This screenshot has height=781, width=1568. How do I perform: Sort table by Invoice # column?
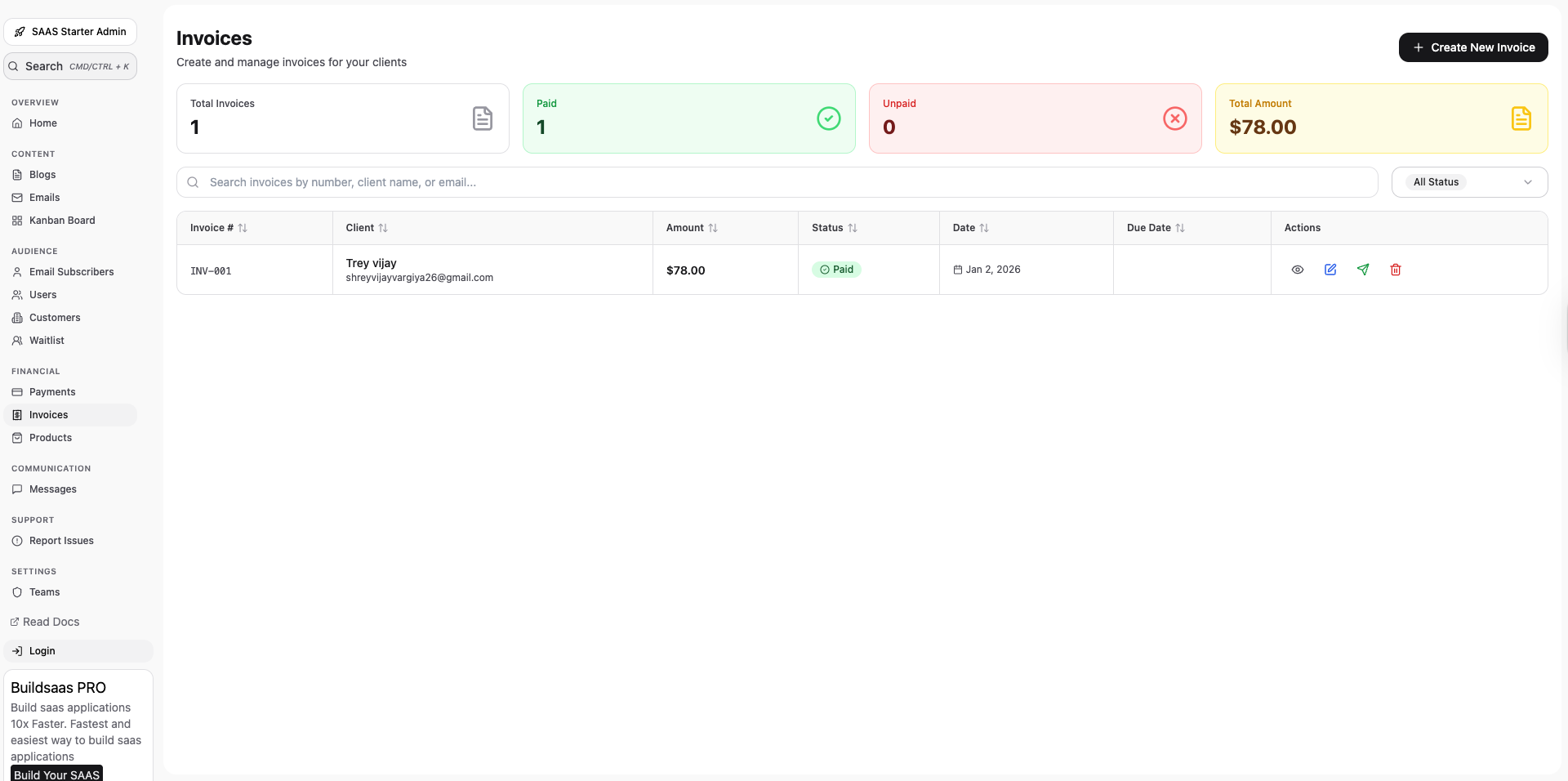pyautogui.click(x=243, y=228)
